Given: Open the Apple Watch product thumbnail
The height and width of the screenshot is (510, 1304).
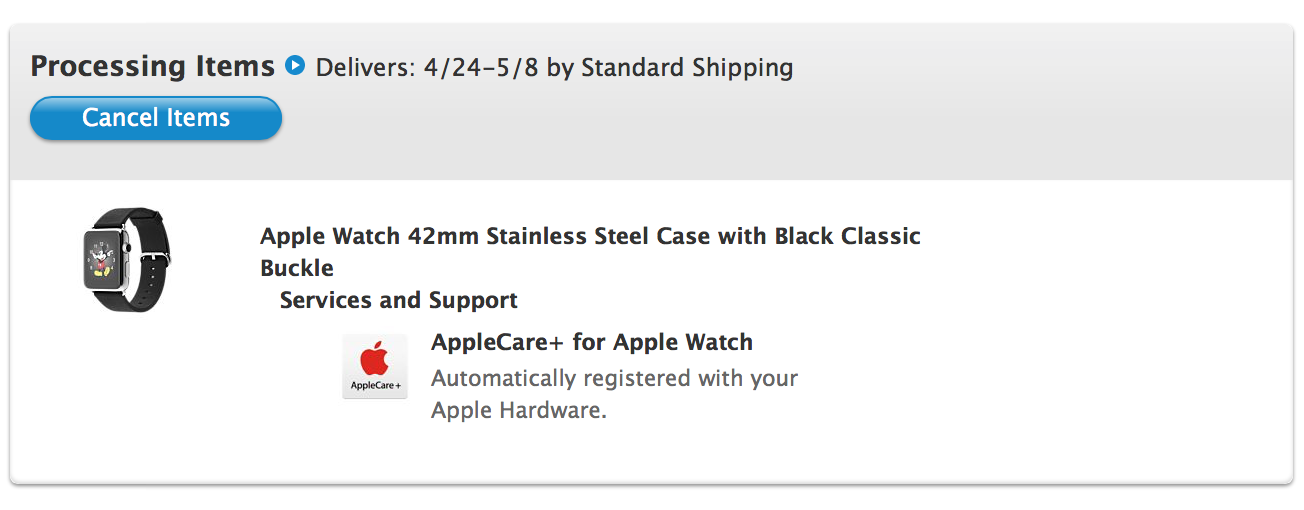Looking at the screenshot, I should pos(126,259).
